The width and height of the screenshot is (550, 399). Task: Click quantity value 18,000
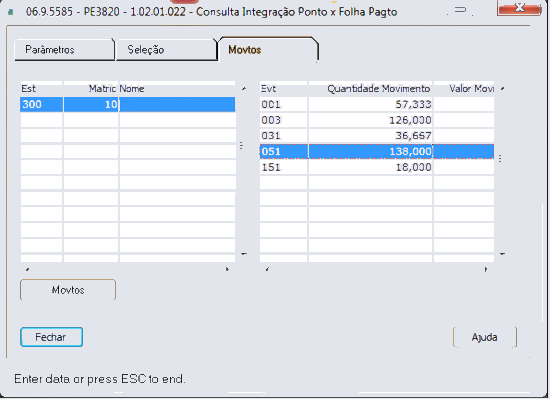click(413, 167)
